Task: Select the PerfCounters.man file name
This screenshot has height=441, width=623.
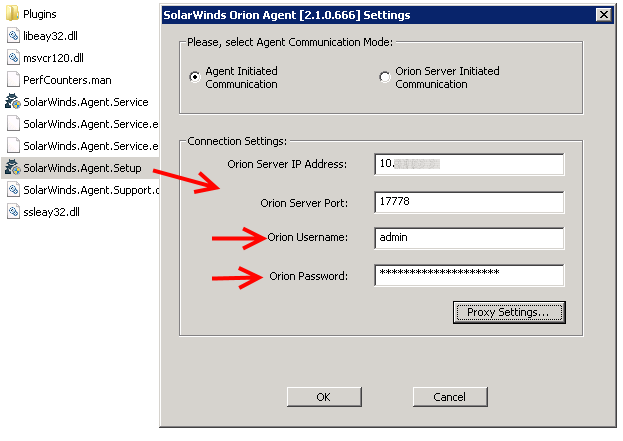Action: [x=67, y=80]
